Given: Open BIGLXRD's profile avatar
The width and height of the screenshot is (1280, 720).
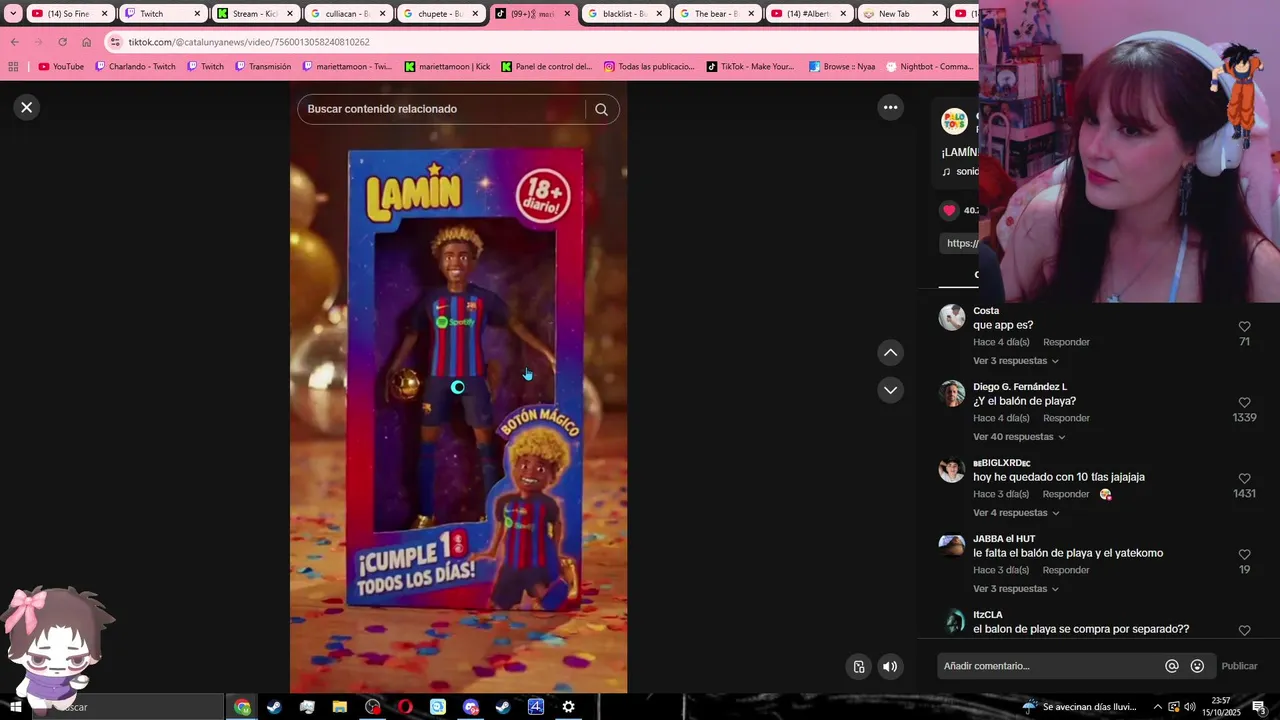Looking at the screenshot, I should pyautogui.click(x=952, y=469).
